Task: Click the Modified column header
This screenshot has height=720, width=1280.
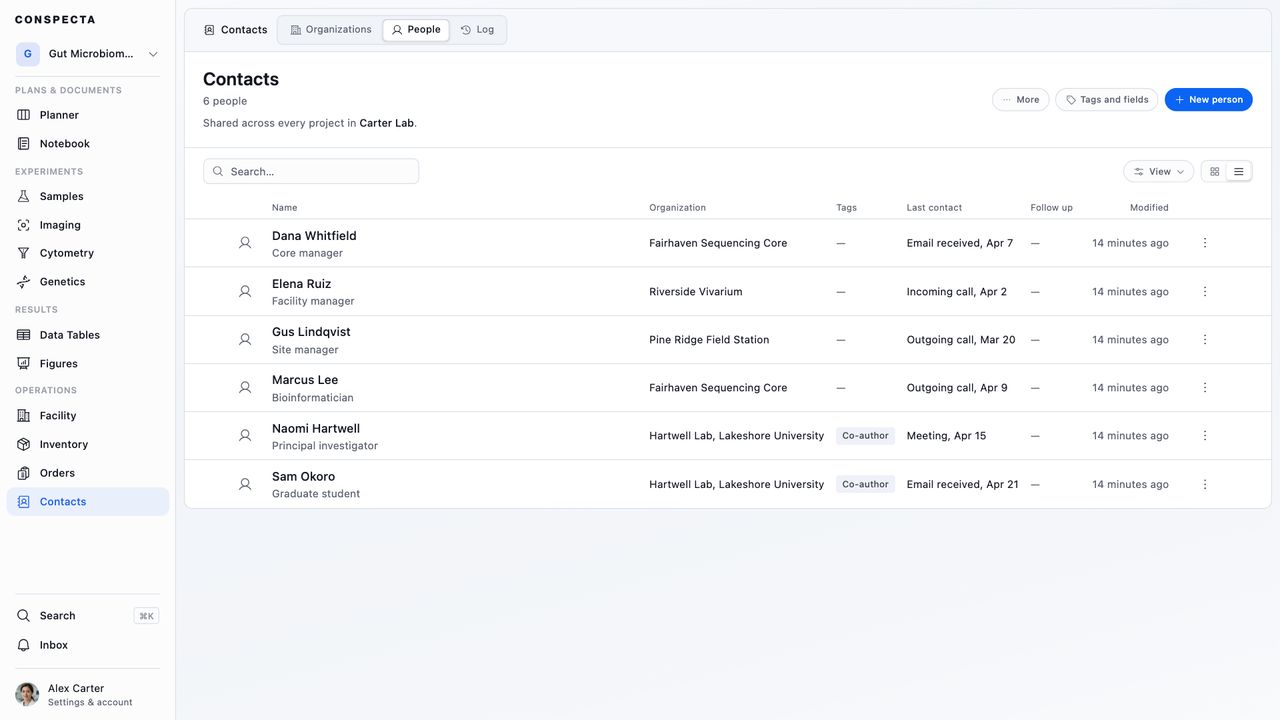Action: click(x=1149, y=208)
